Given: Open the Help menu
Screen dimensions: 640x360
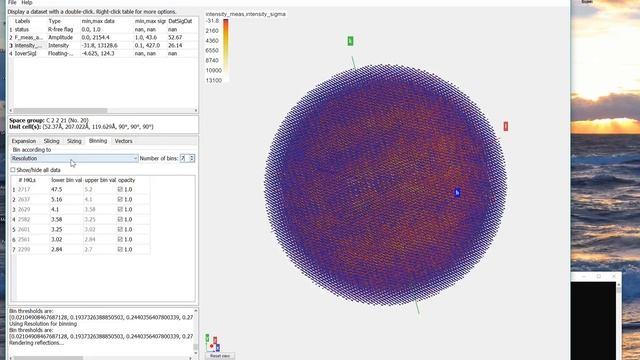Looking at the screenshot, I should pyautogui.click(x=27, y=2).
